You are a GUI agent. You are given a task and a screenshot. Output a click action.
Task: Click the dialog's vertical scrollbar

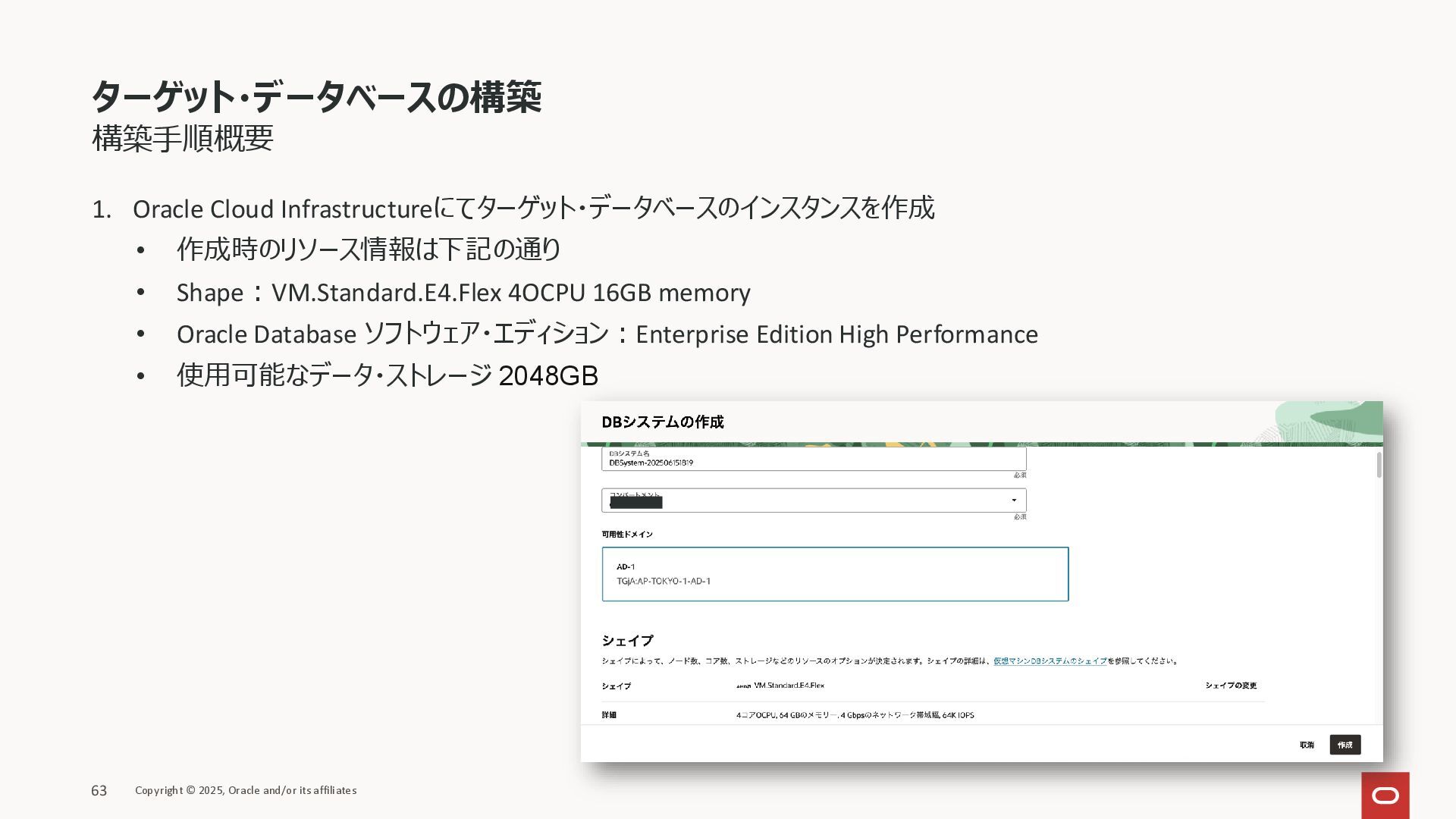1379,465
